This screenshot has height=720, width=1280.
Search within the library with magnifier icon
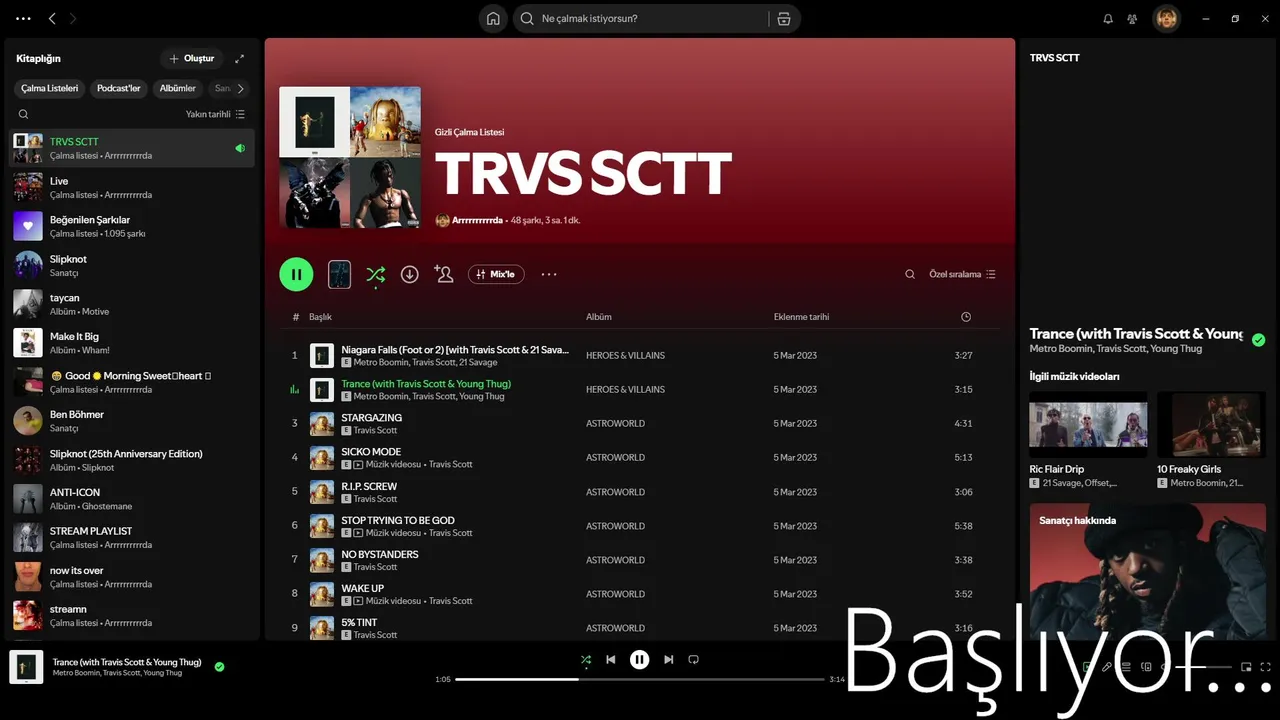point(24,114)
